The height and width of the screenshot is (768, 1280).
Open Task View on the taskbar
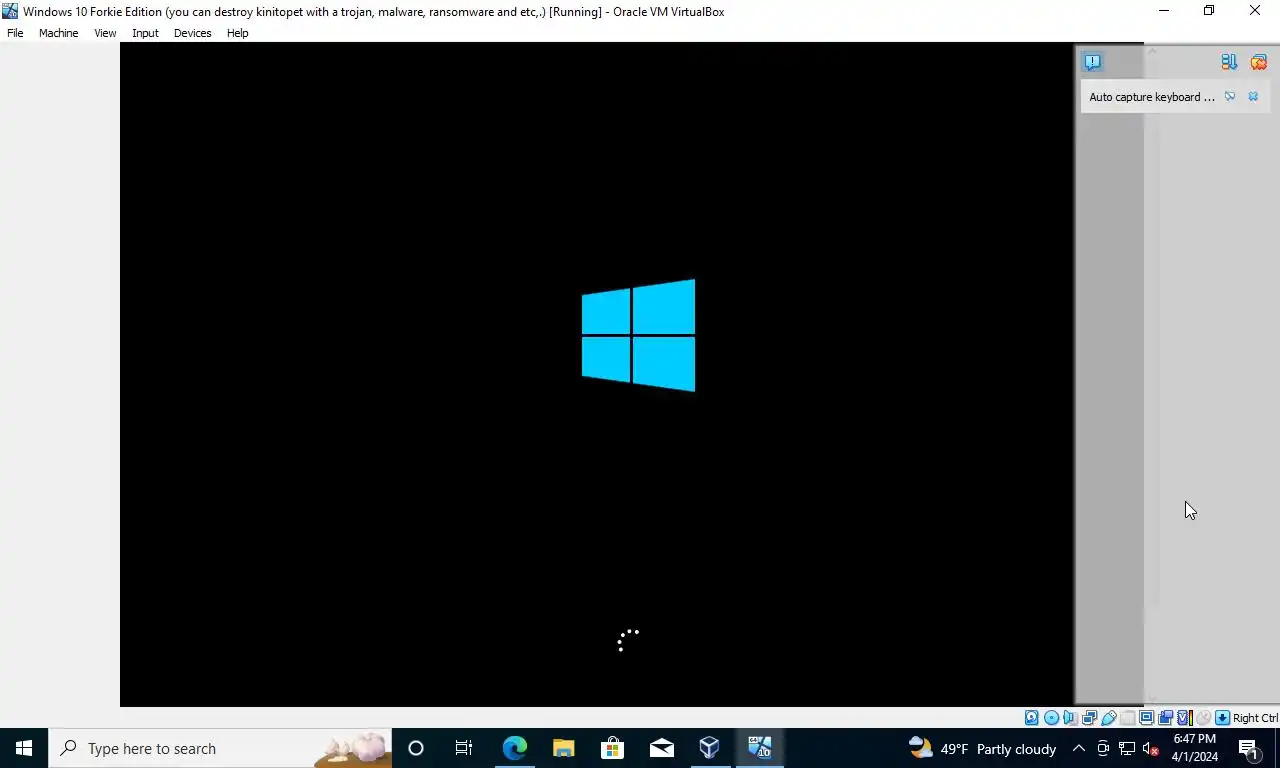click(x=464, y=748)
